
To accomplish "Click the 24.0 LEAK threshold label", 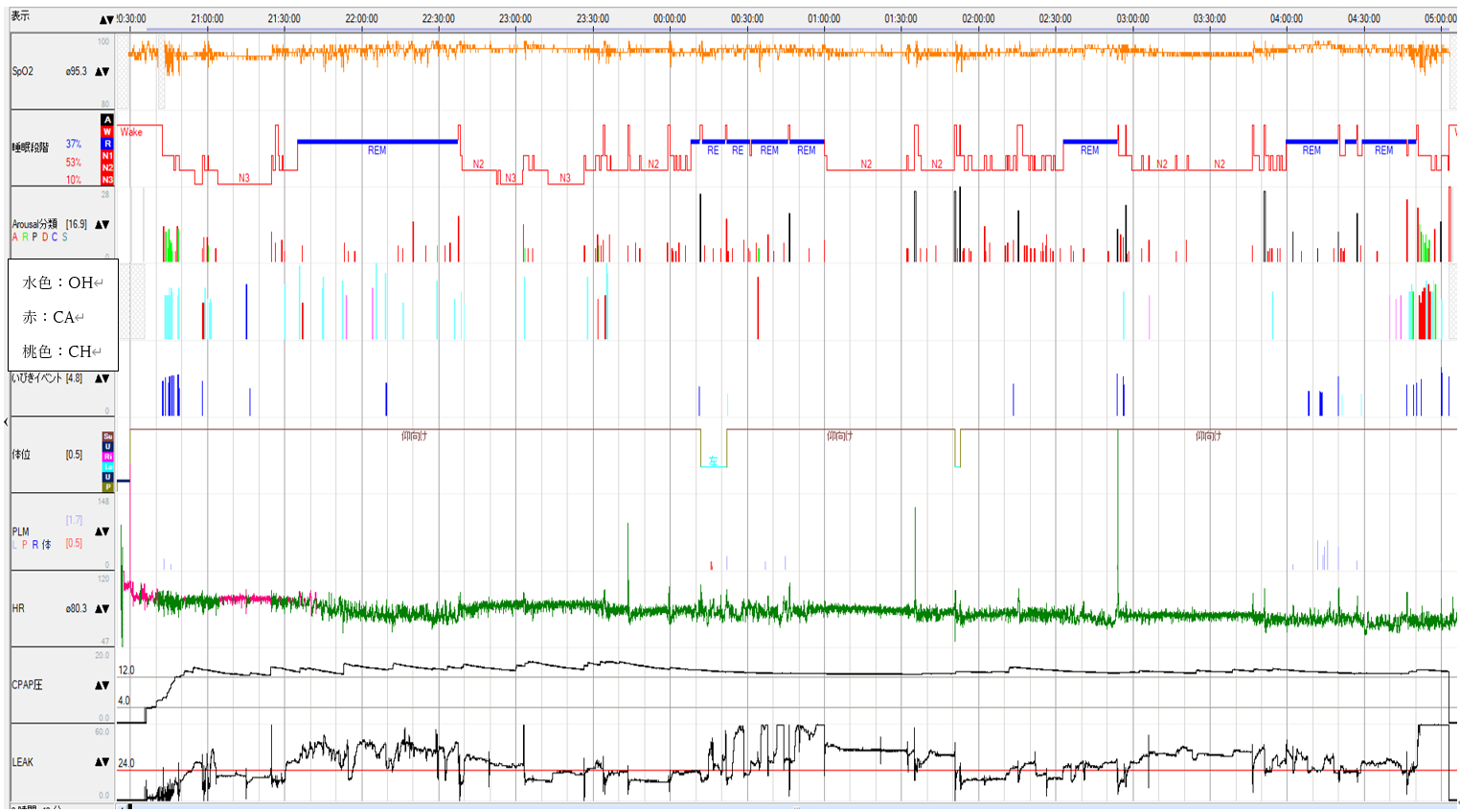I will coord(126,763).
